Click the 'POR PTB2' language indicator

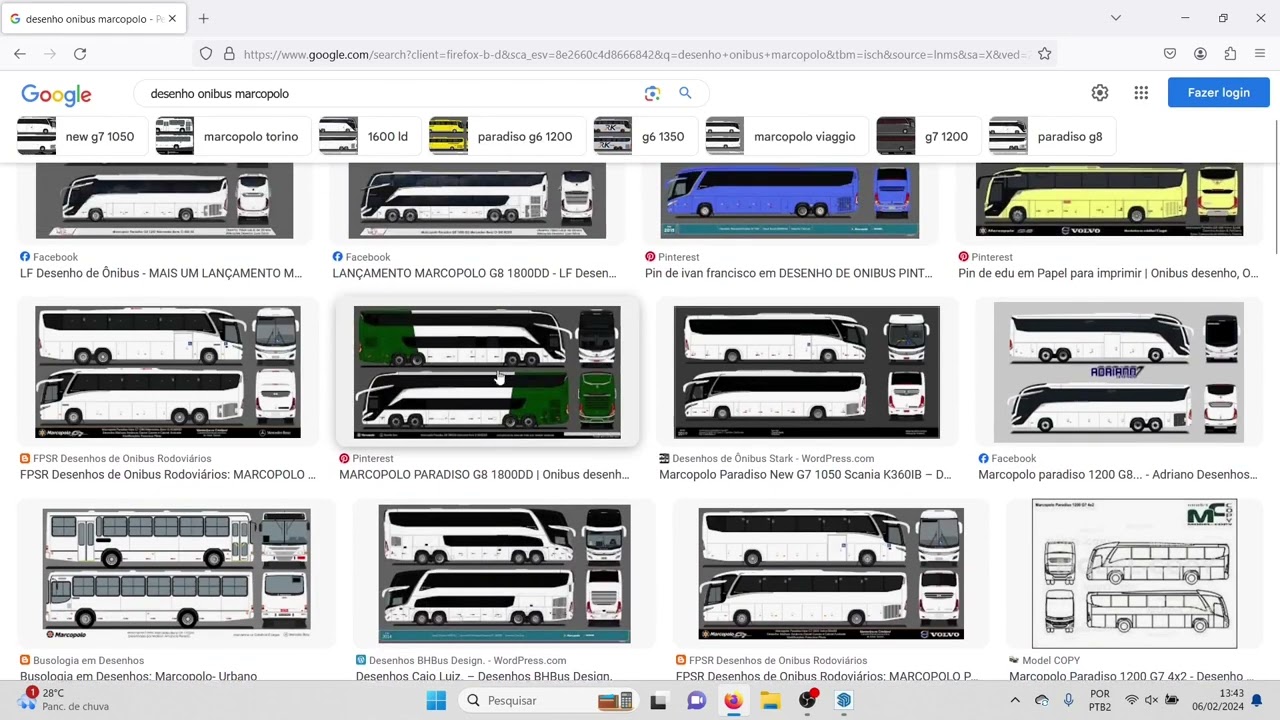click(1100, 700)
